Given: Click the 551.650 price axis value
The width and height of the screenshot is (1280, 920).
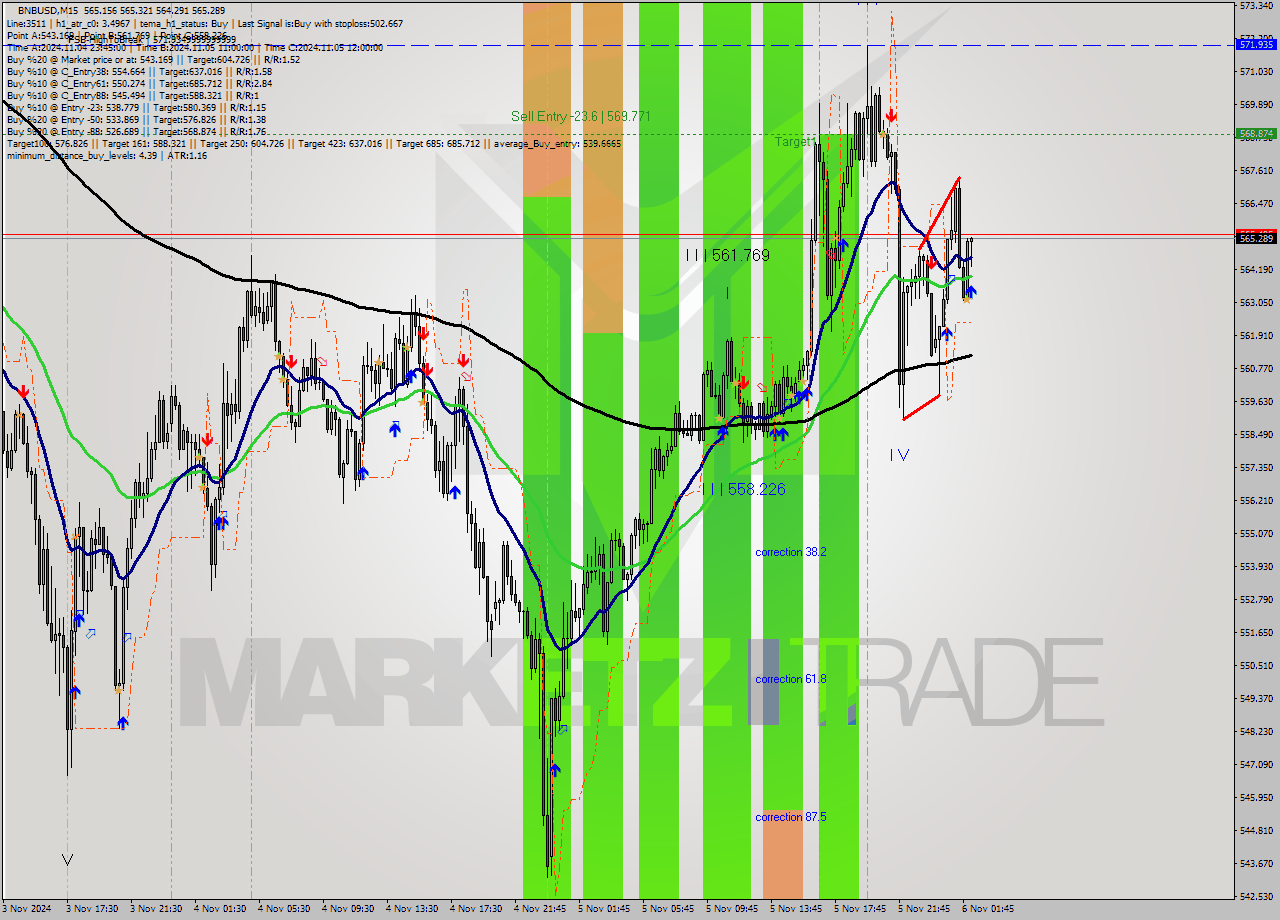Looking at the screenshot, I should pos(1256,632).
